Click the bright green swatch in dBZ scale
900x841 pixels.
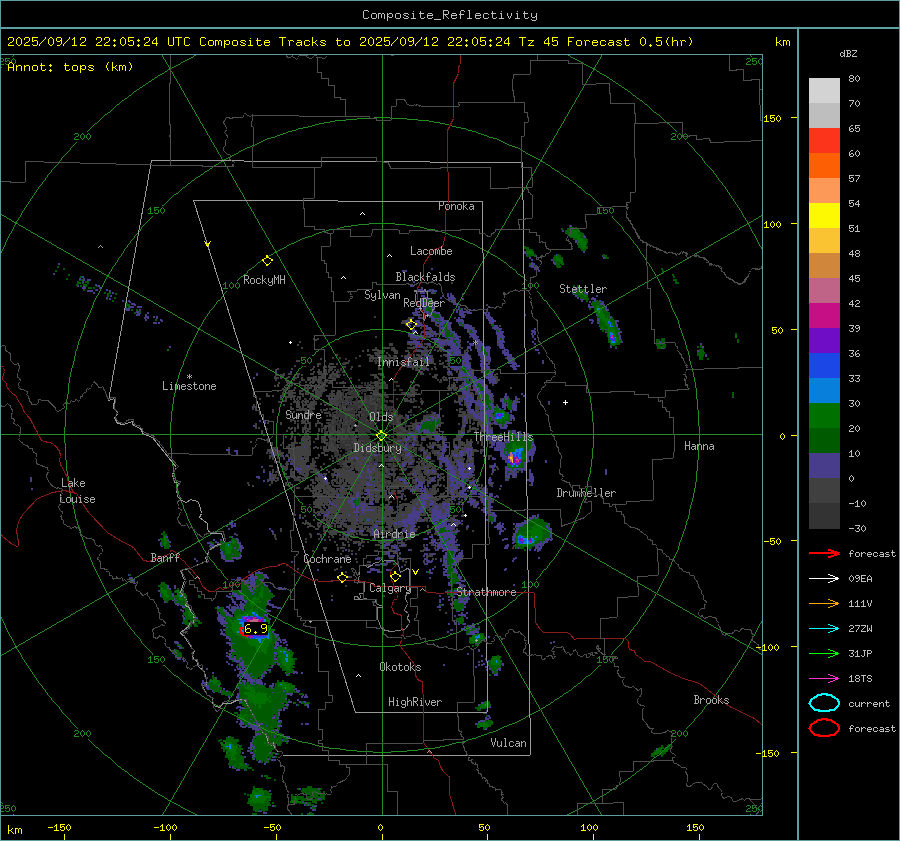coord(824,416)
